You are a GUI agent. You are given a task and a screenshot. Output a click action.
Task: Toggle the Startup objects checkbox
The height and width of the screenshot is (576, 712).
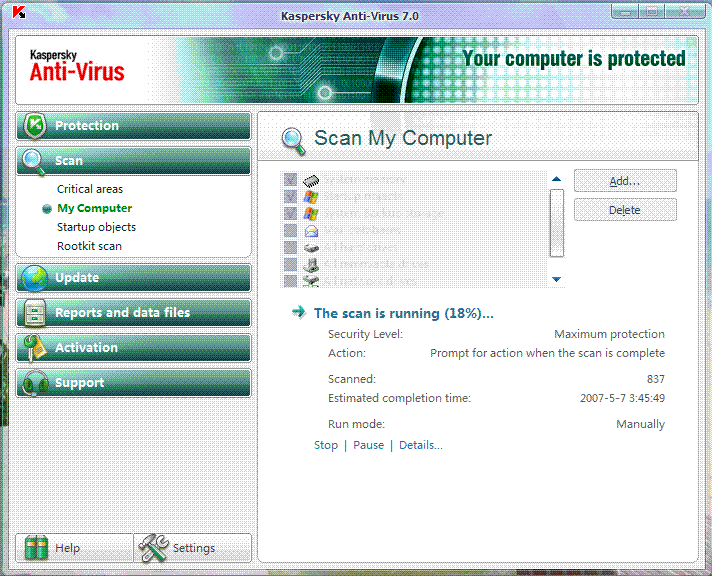click(x=290, y=197)
